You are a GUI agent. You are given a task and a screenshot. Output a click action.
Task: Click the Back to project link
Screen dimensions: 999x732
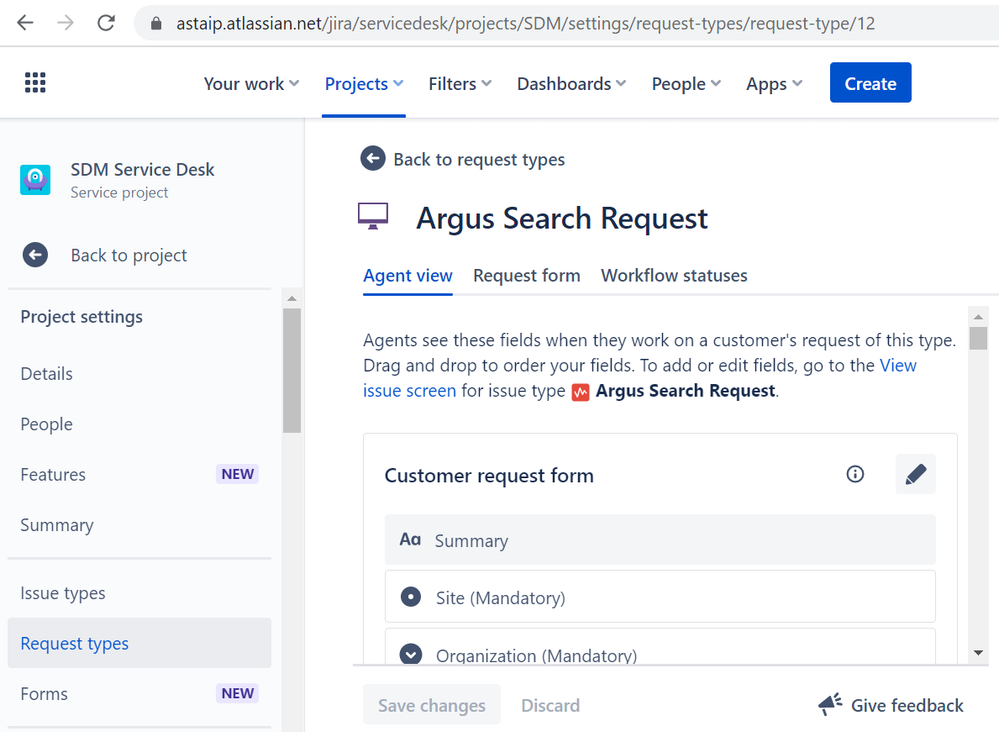pos(129,255)
